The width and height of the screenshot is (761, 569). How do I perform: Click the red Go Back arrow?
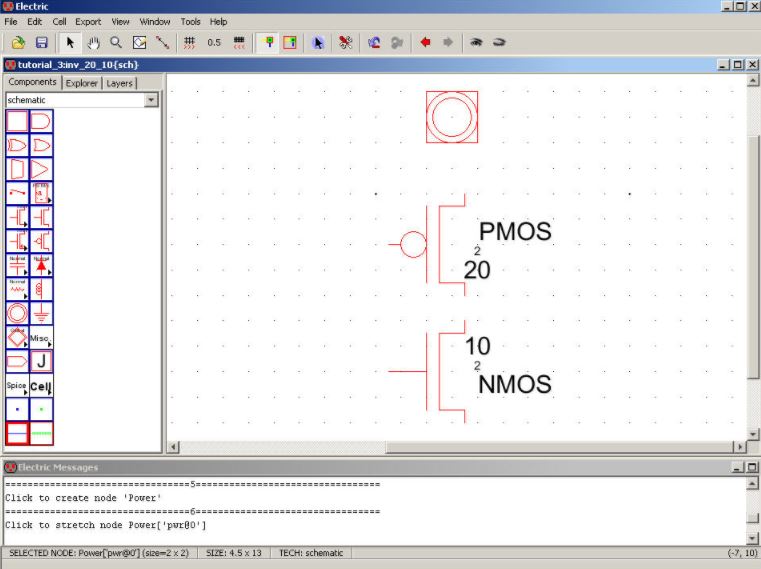(x=425, y=42)
